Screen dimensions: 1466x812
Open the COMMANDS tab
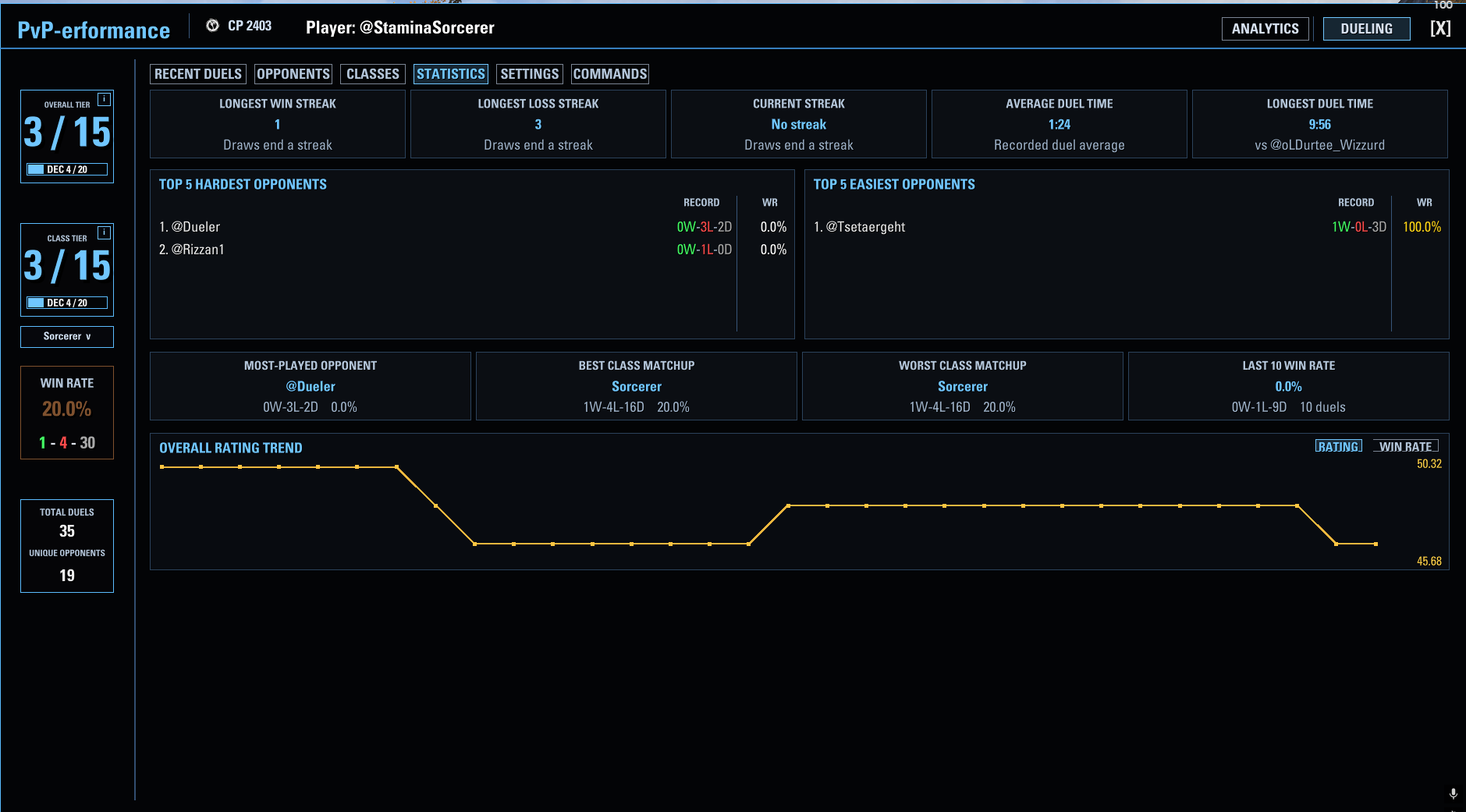610,74
